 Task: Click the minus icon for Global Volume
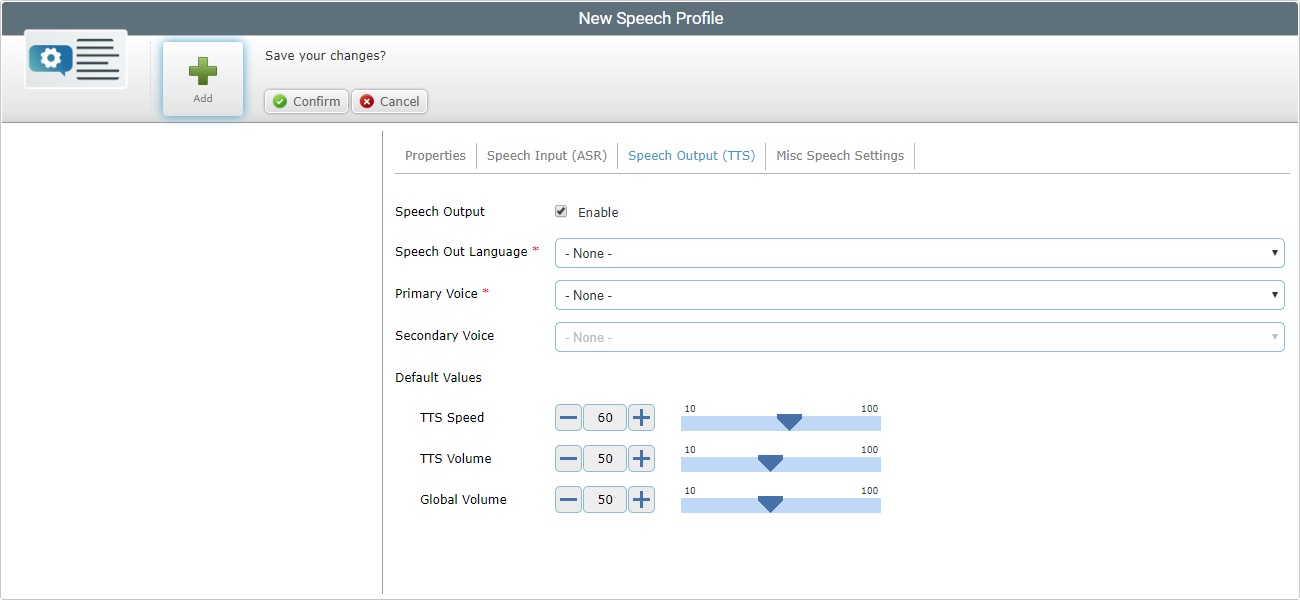tap(568, 499)
